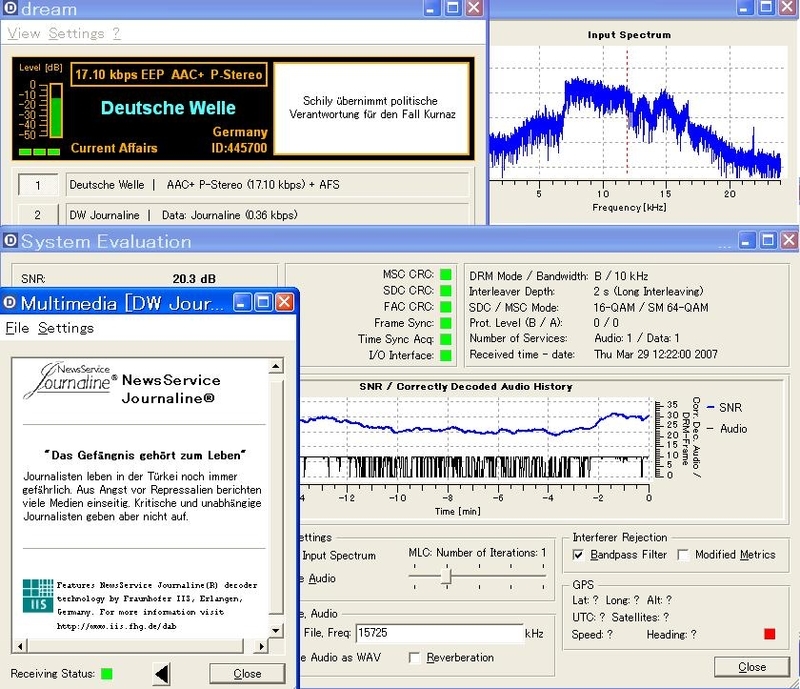Click the Journaline horizontal scroll right arrow
Viewport: 800px width, 689px height.
pos(261,646)
